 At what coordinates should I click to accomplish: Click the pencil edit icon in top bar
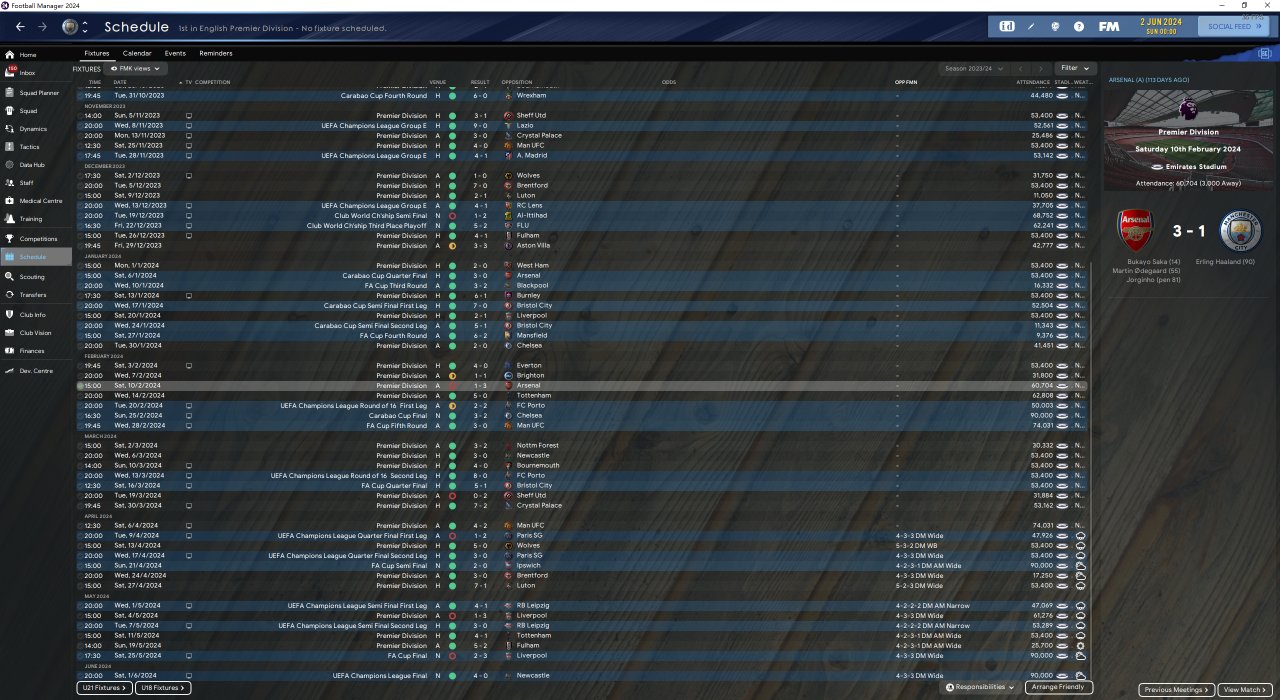(x=1032, y=27)
